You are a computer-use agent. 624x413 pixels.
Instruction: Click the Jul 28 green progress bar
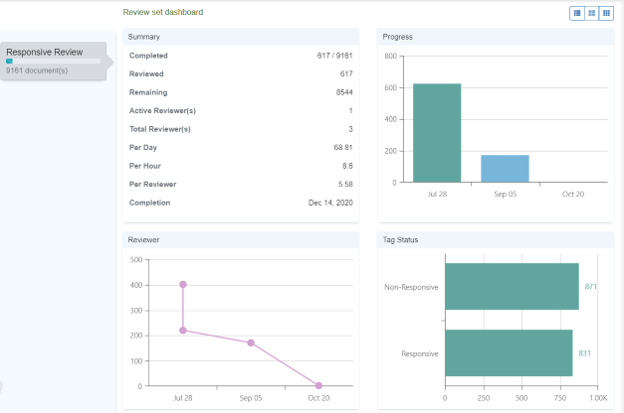pyautogui.click(x=437, y=133)
